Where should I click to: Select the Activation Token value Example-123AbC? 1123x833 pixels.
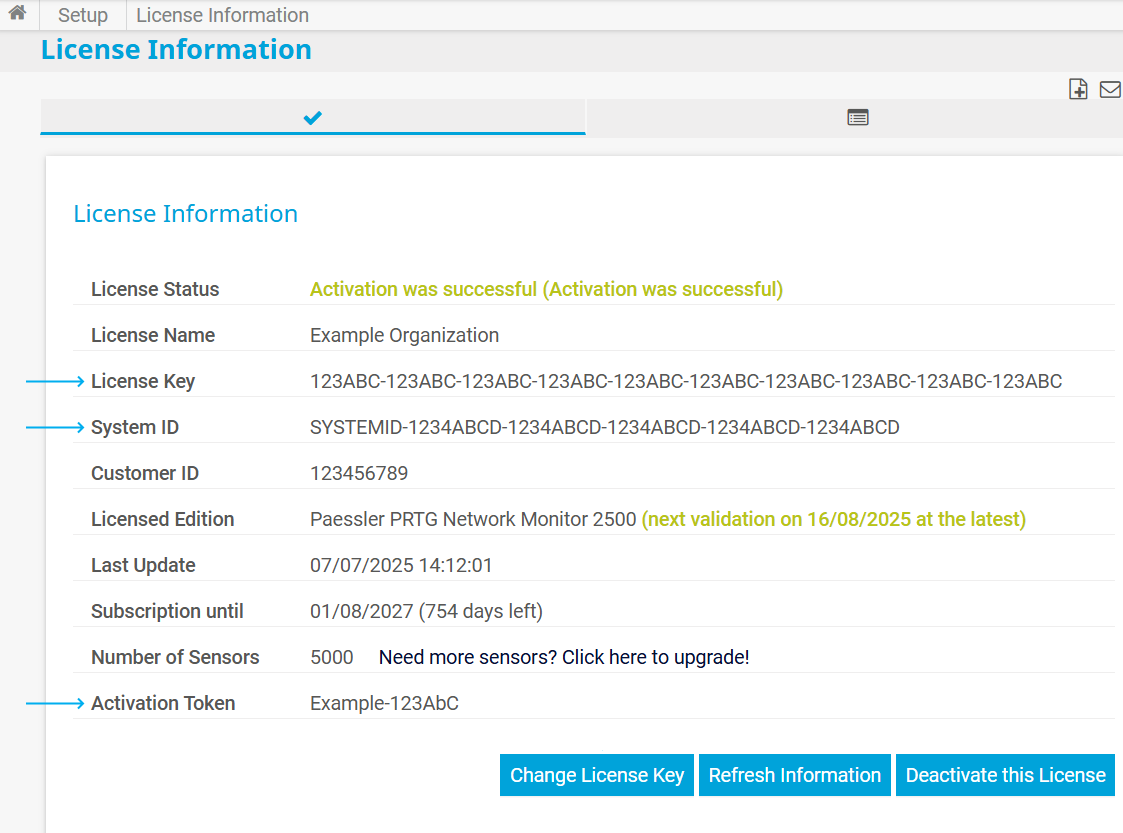click(384, 703)
